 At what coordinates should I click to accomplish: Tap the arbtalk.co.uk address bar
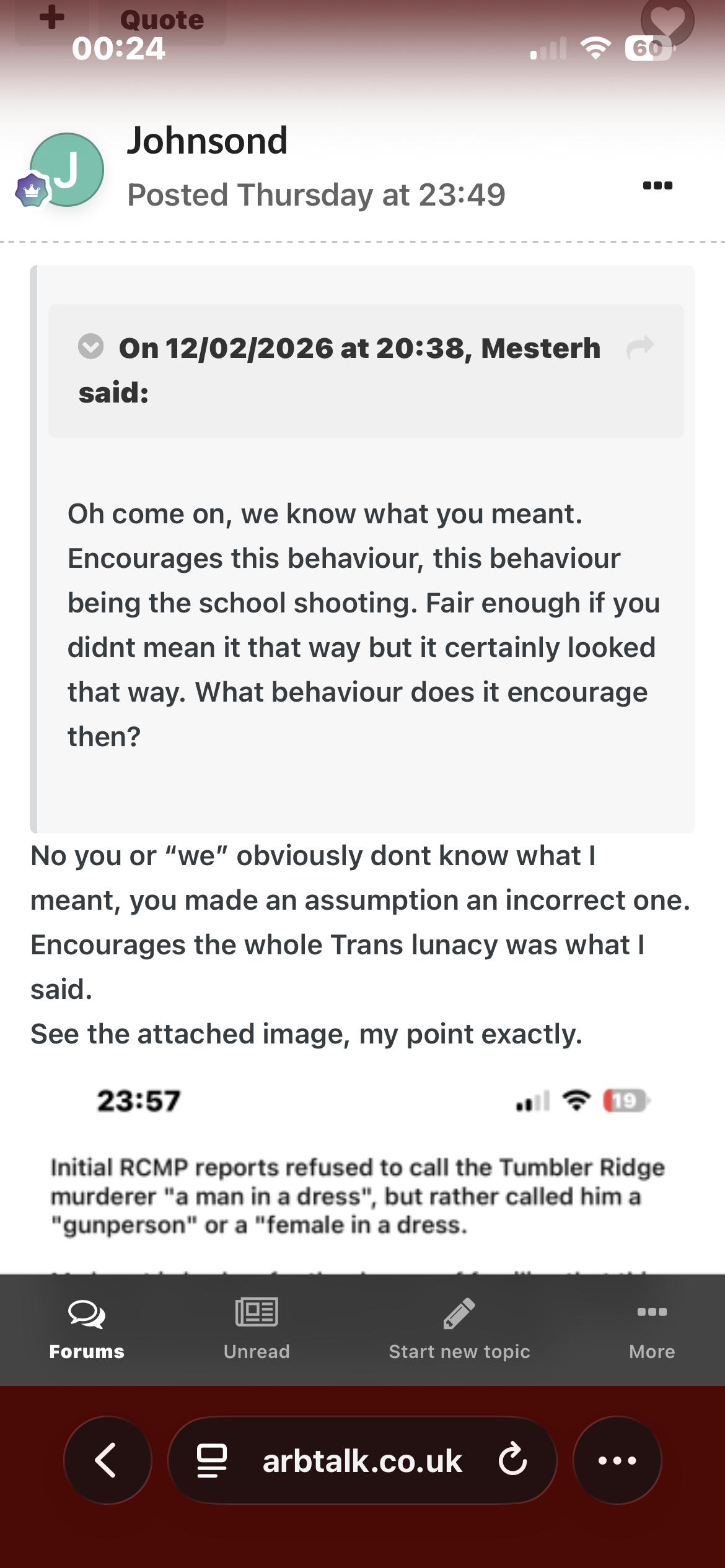[362, 1460]
